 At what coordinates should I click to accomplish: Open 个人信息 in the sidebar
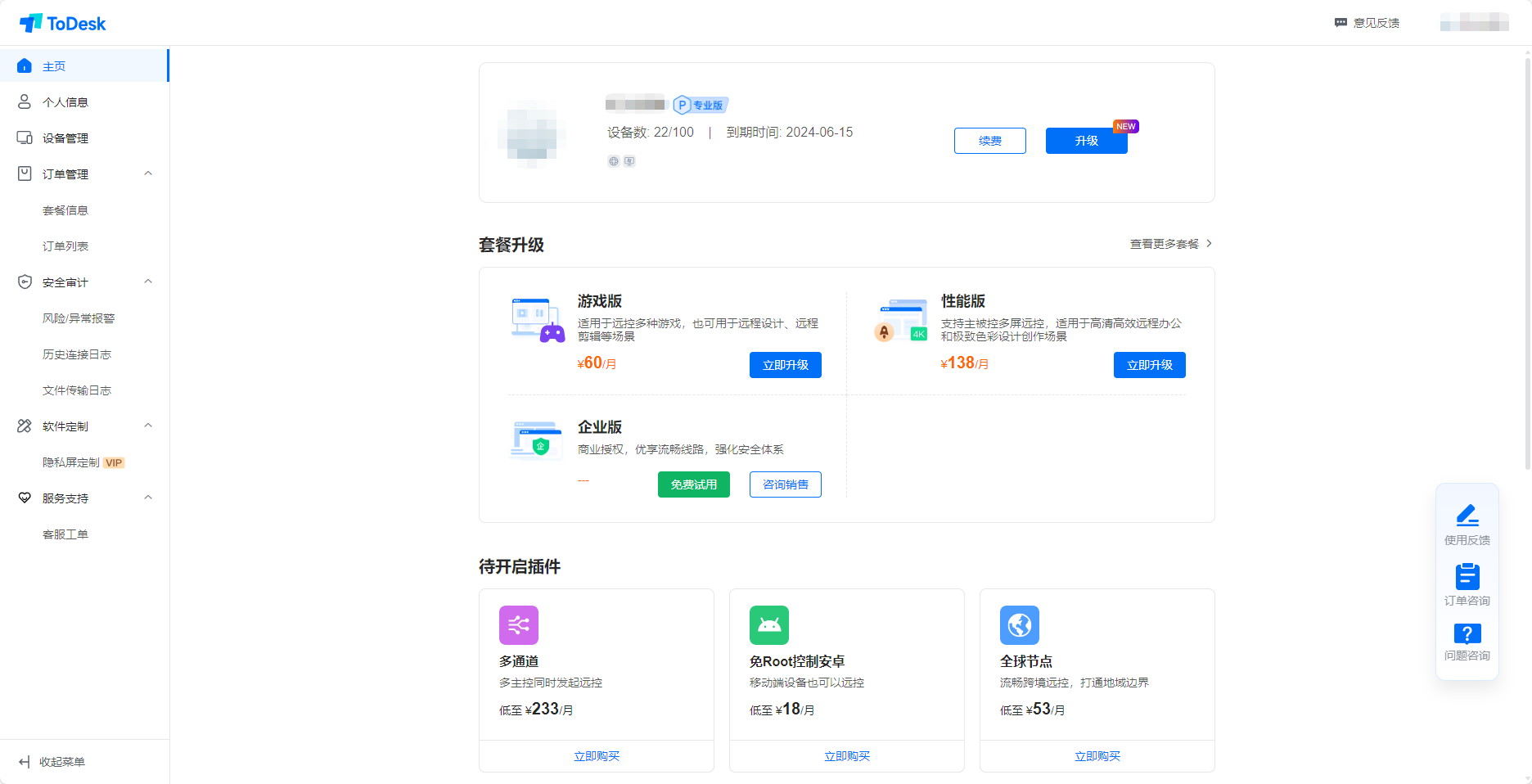84,102
